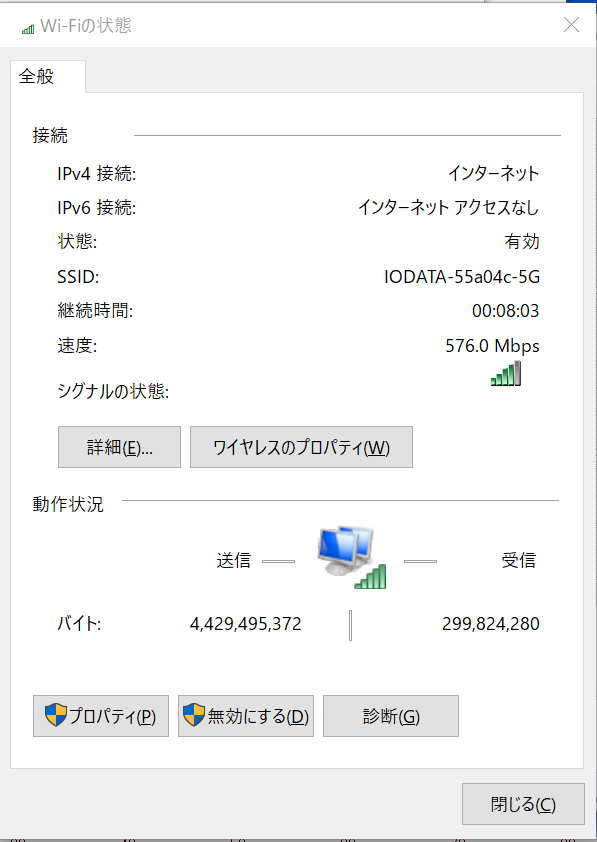Click the connection duration 00:08:03
Screen dimensions: 597x842
point(506,311)
